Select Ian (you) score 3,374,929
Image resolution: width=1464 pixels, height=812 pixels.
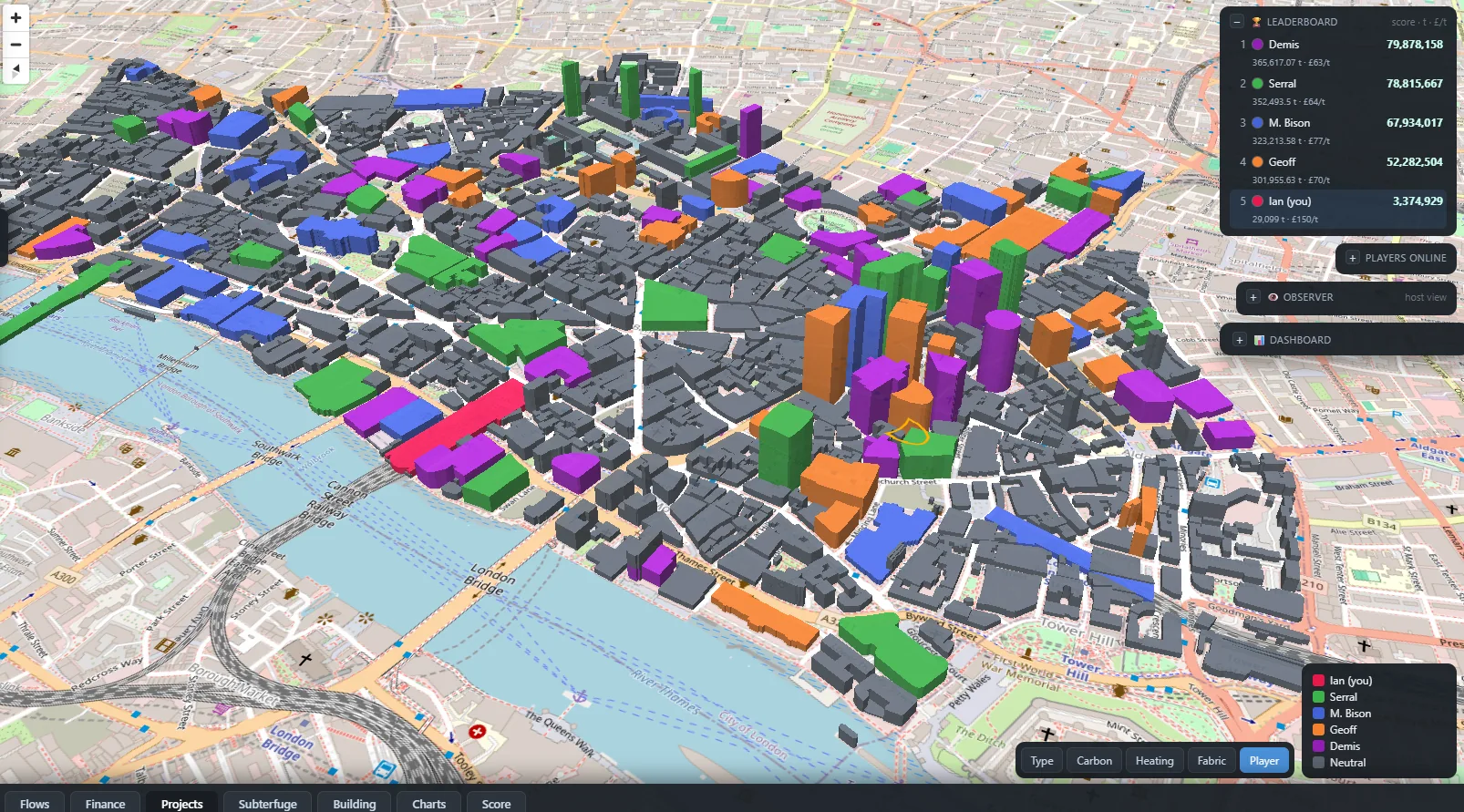pos(1418,201)
